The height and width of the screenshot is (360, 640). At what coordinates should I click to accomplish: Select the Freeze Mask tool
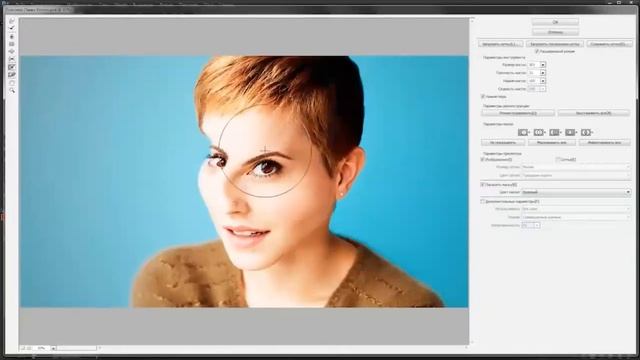pos(12,67)
